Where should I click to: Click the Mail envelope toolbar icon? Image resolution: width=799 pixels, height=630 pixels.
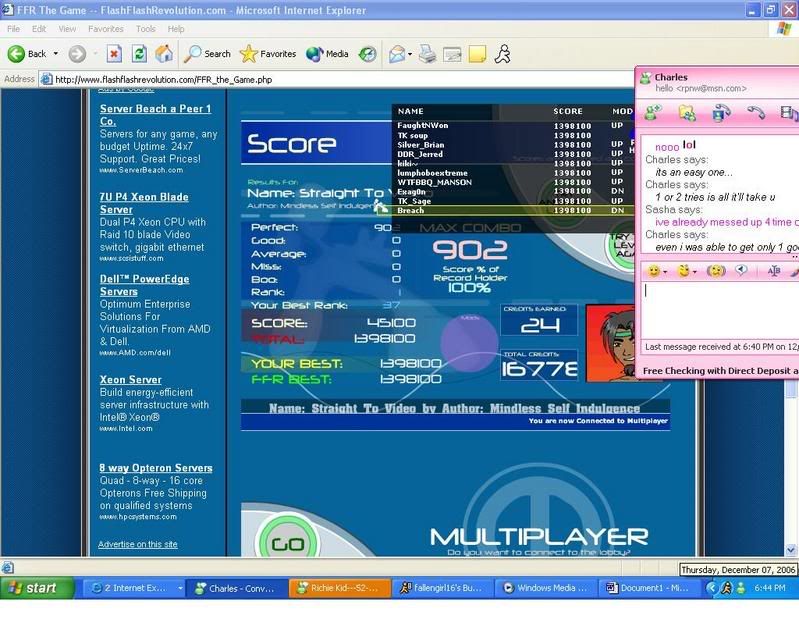pos(397,54)
